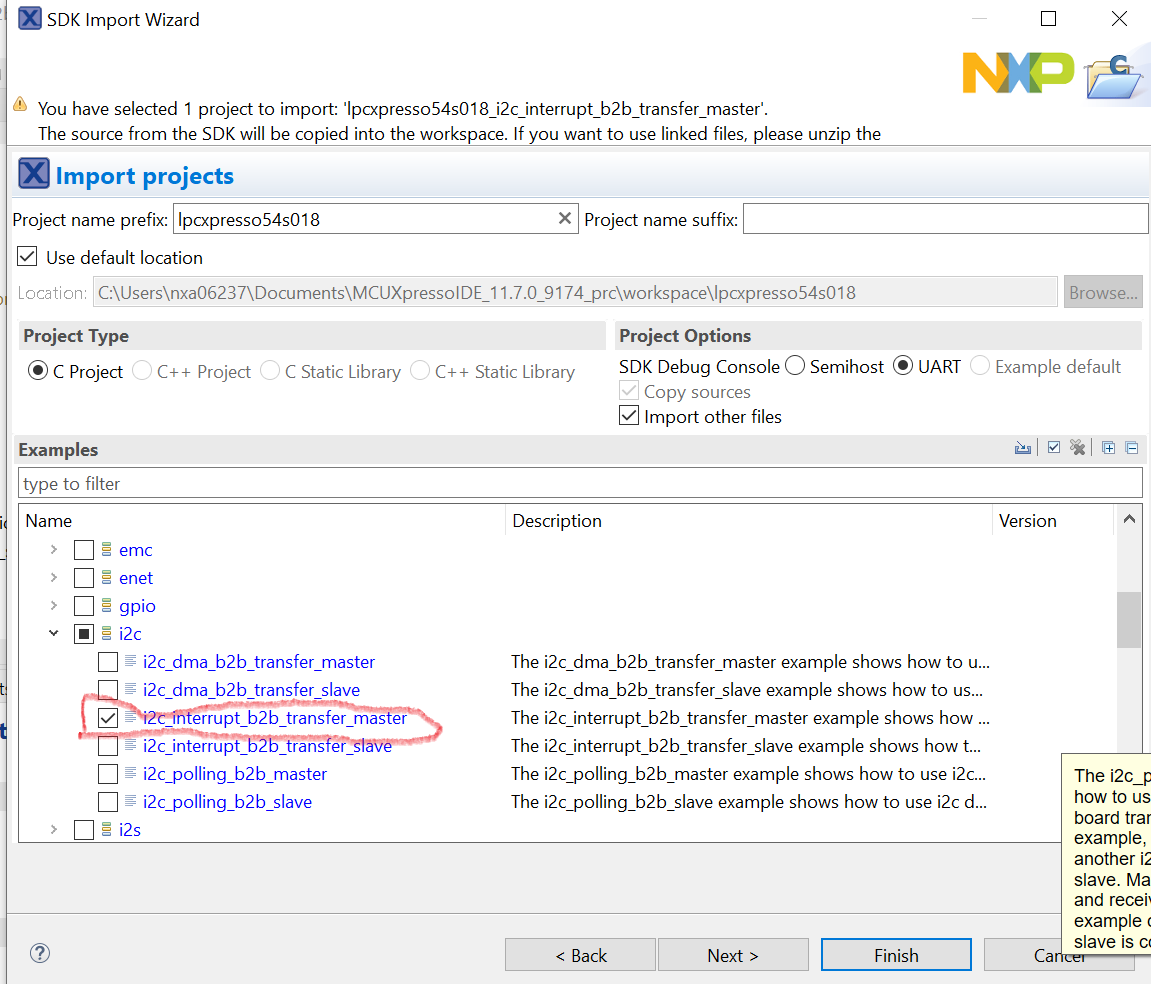Expand all tree nodes with the plus icon

click(1108, 447)
